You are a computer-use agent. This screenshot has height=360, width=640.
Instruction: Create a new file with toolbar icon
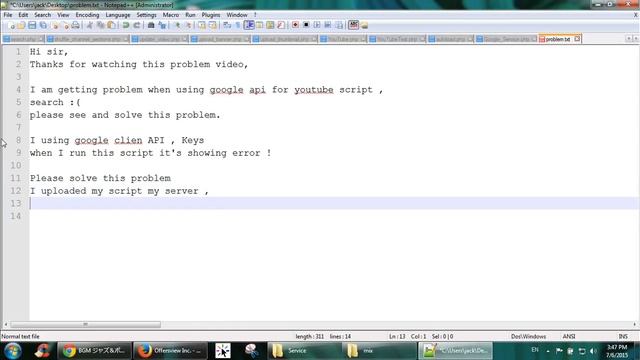[x=11, y=25]
